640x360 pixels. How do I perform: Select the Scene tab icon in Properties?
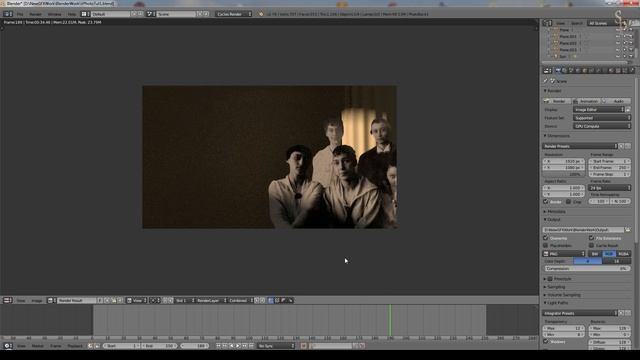[x=571, y=71]
